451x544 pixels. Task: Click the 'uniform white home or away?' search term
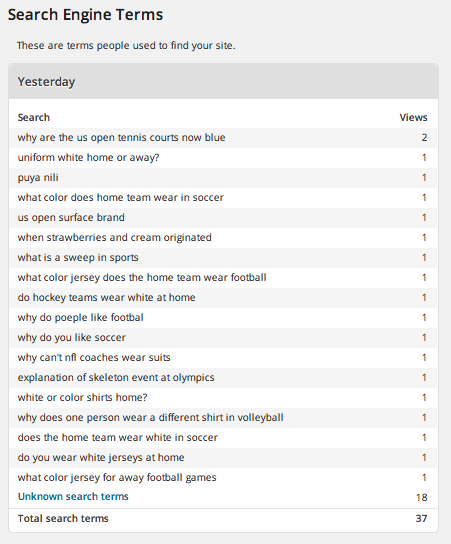pyautogui.click(x=88, y=158)
